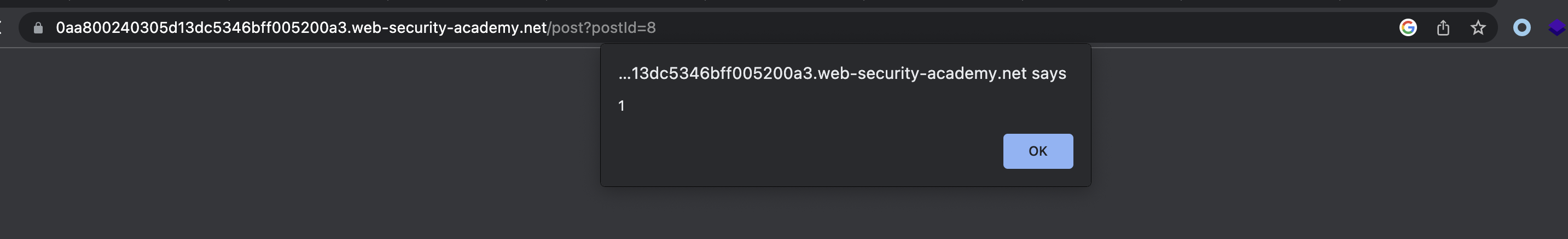The width and height of the screenshot is (1568, 239).
Task: Click the toolbar gap between star and ring extension
Action: coord(1500,28)
